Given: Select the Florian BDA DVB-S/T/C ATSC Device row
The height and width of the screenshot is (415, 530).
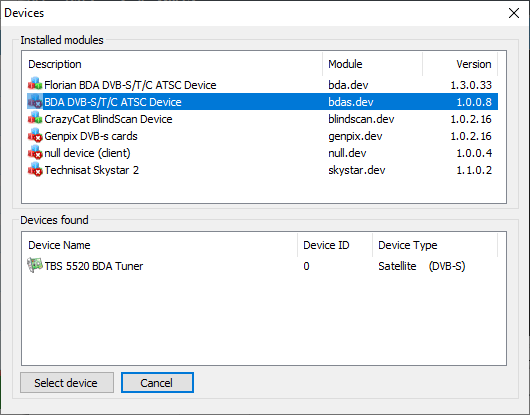Looking at the screenshot, I should 262,84.
